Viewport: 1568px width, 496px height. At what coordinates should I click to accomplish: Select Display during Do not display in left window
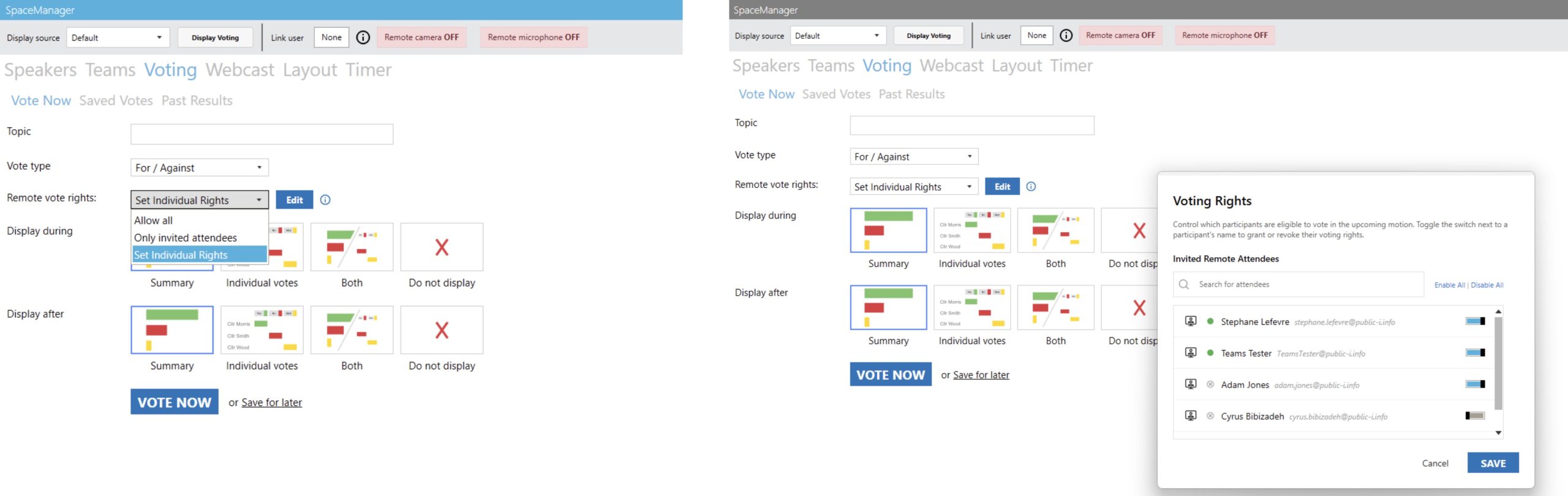[x=442, y=247]
